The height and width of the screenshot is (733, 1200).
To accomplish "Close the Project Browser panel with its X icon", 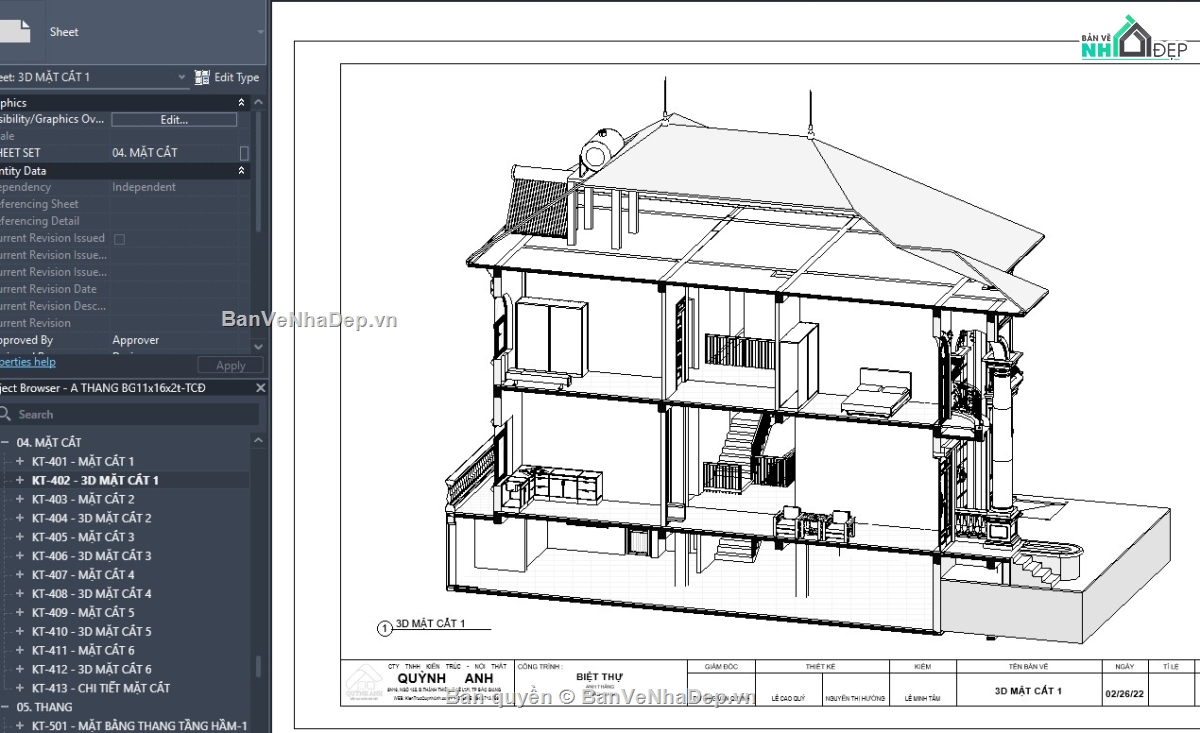I will tap(260, 388).
